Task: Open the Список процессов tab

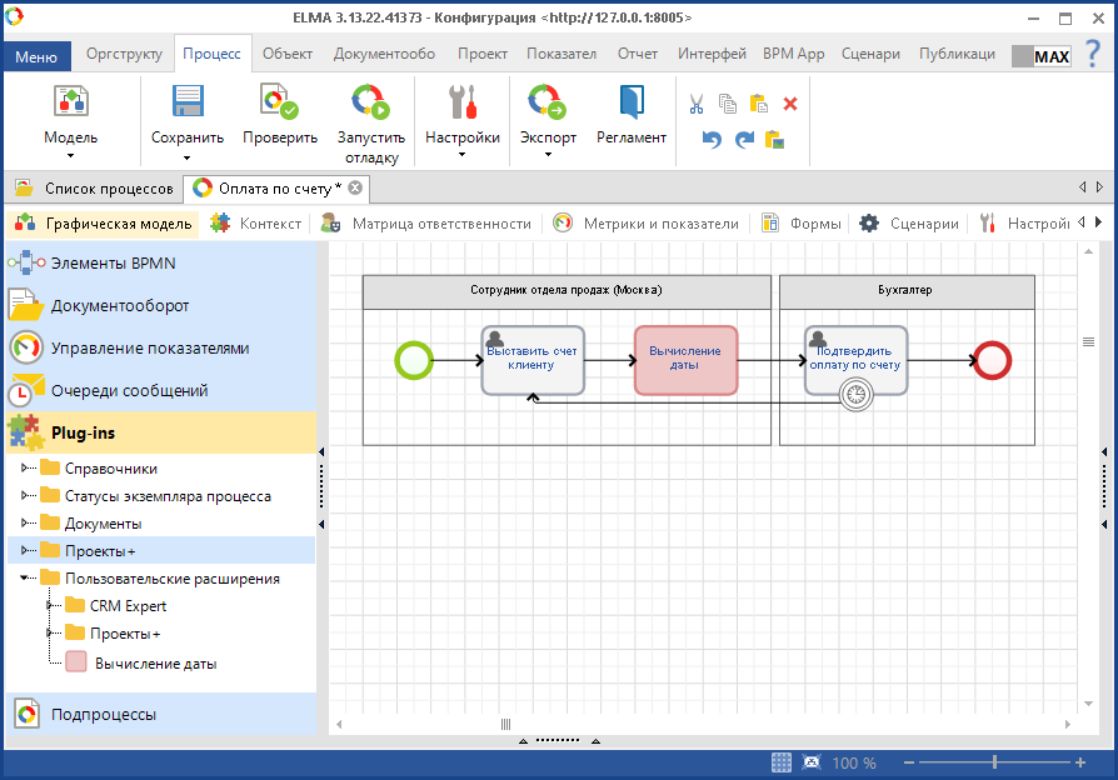Action: (95, 188)
